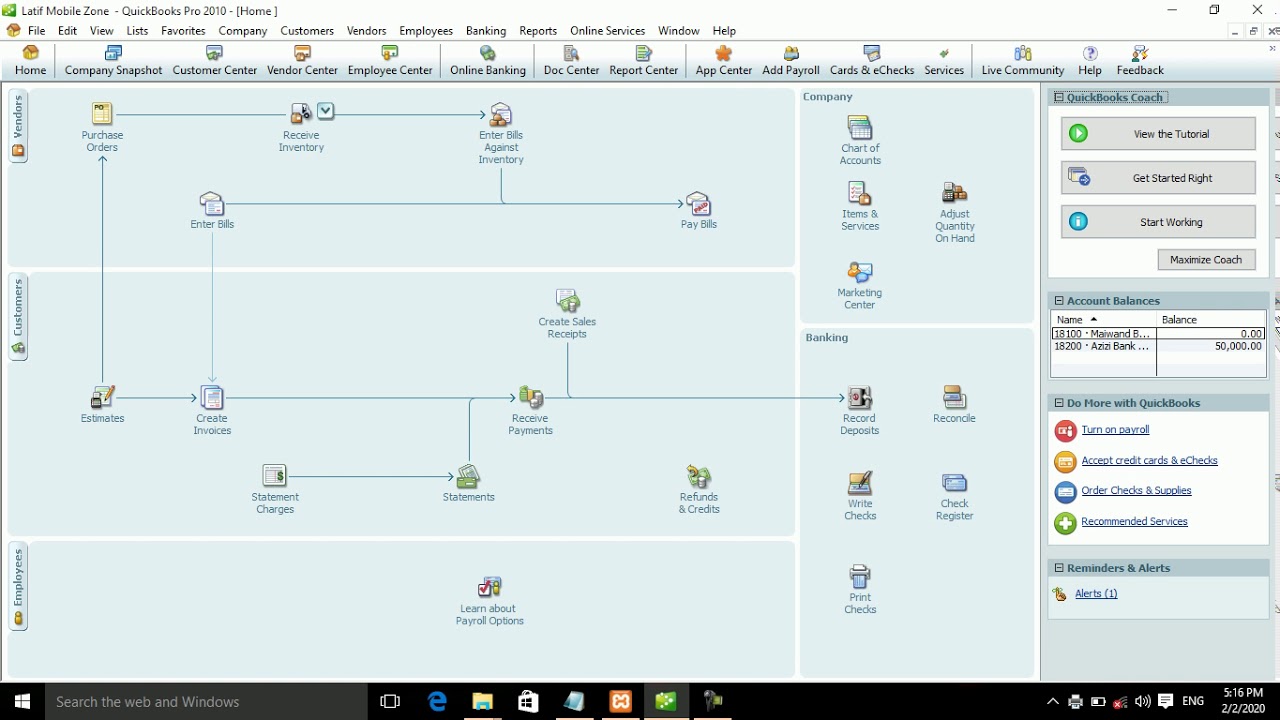The image size is (1280, 720).
Task: Open the Vendor Center toolbar button
Action: [302, 60]
